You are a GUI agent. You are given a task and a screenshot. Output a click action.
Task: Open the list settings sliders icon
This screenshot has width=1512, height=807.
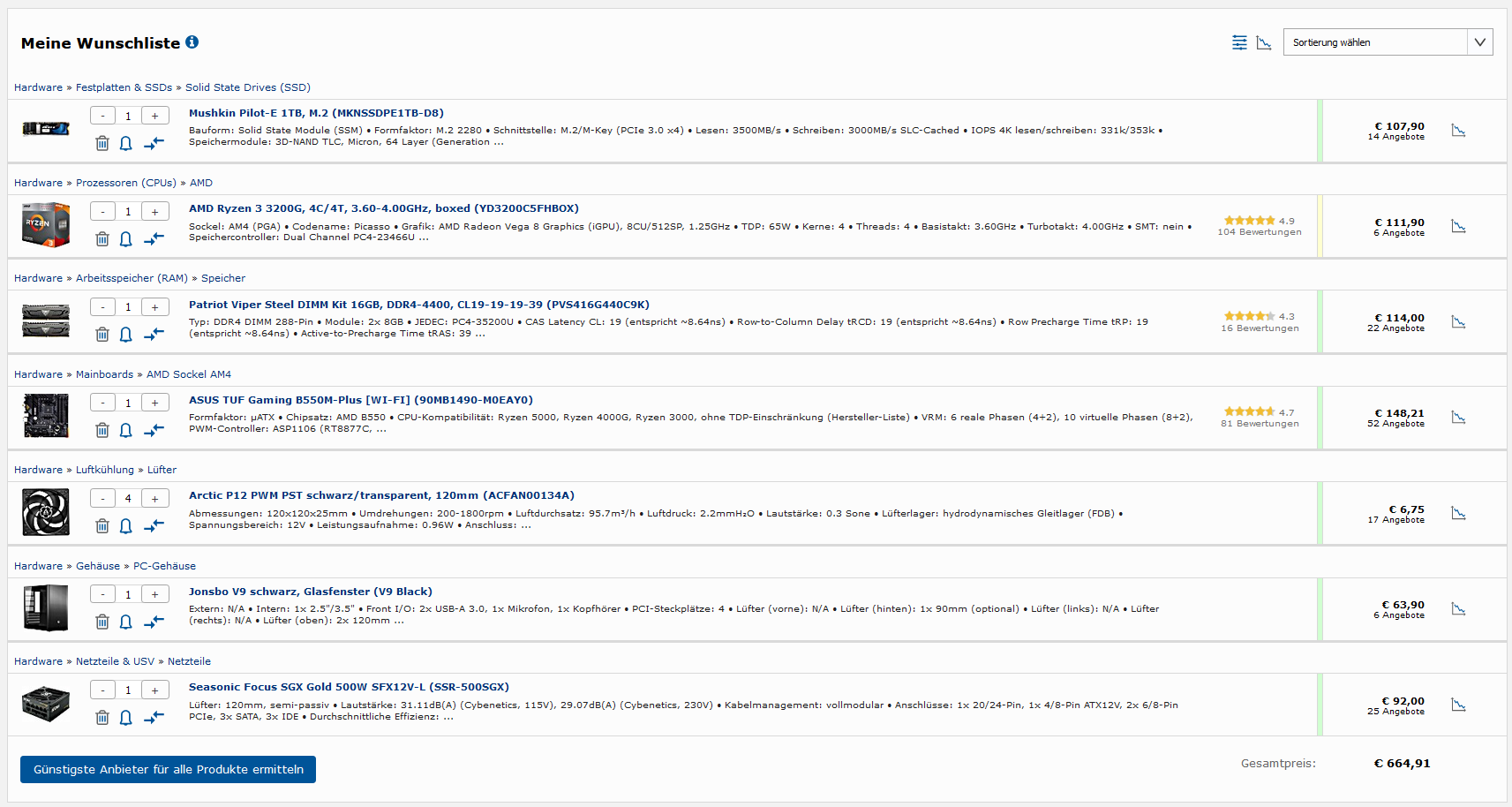pyautogui.click(x=1239, y=42)
